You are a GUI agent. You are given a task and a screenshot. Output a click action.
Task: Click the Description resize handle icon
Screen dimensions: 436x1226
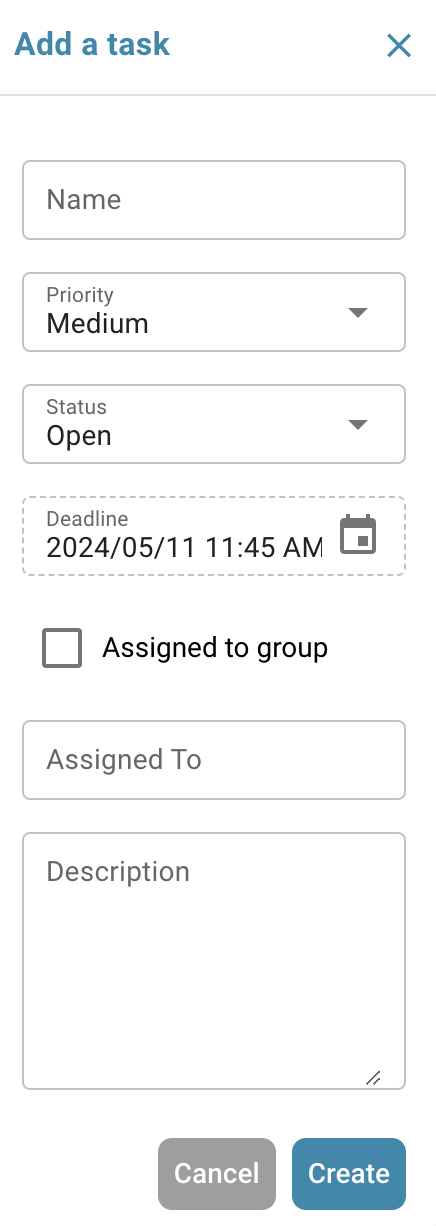(x=373, y=1077)
